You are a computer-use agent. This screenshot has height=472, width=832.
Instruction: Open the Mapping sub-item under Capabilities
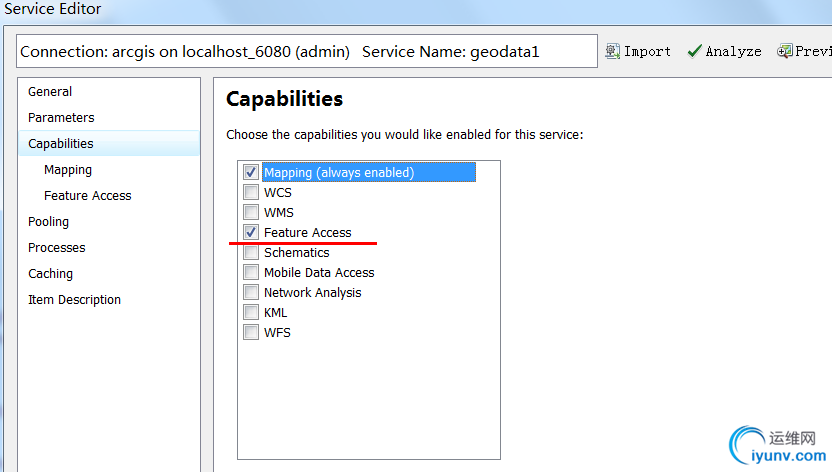(68, 169)
